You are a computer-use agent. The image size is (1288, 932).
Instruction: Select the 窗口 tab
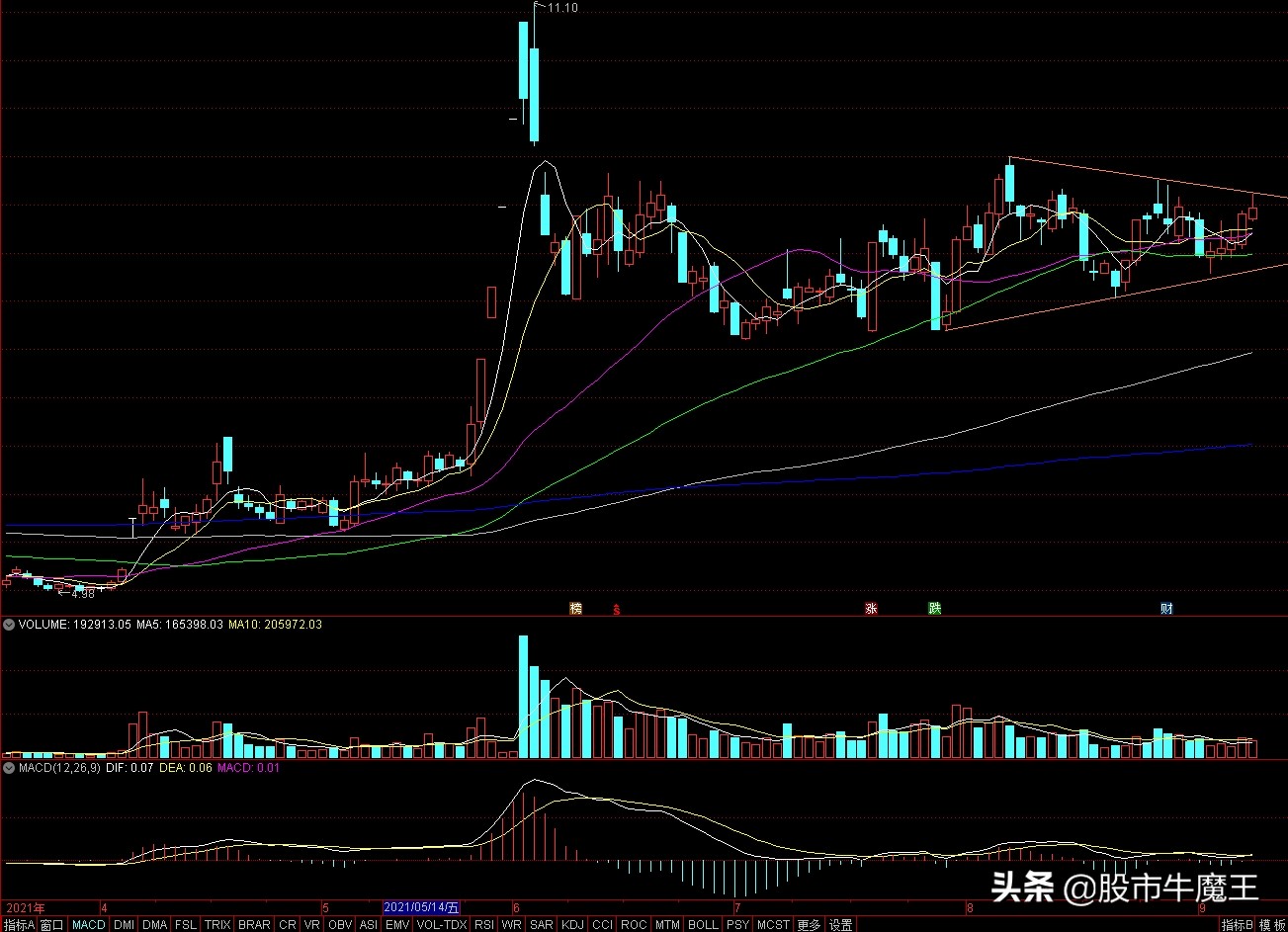pyautogui.click(x=52, y=925)
